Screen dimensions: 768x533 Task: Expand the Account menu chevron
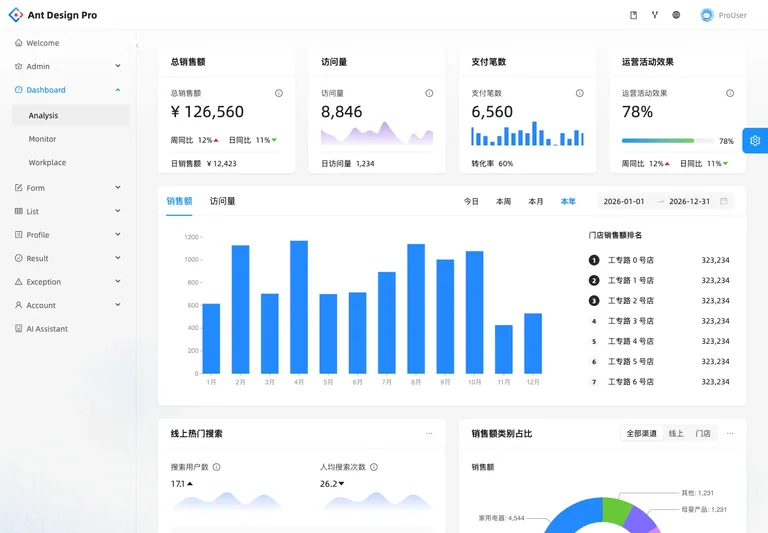click(x=118, y=305)
